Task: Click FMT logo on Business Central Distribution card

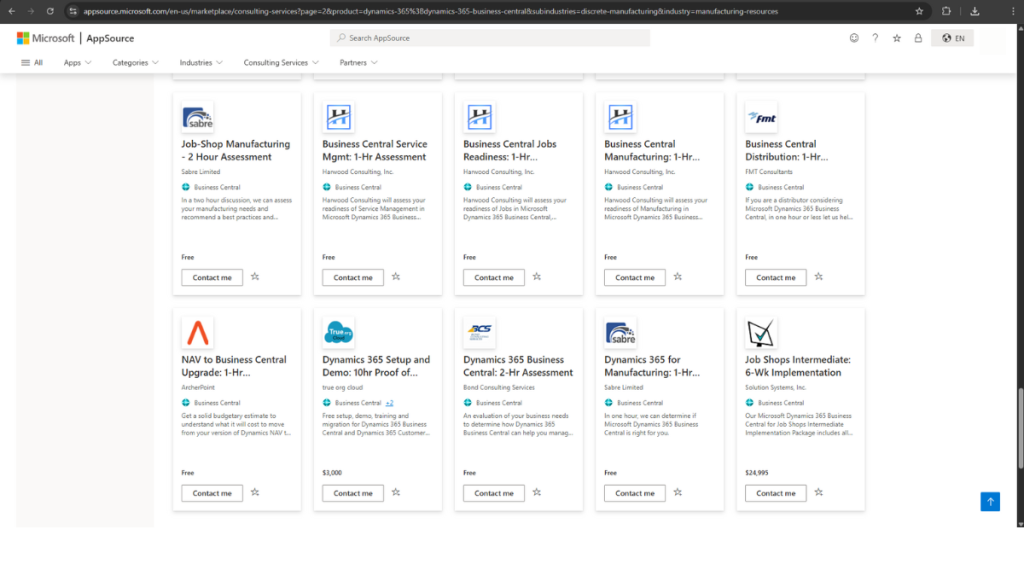Action: pyautogui.click(x=761, y=118)
